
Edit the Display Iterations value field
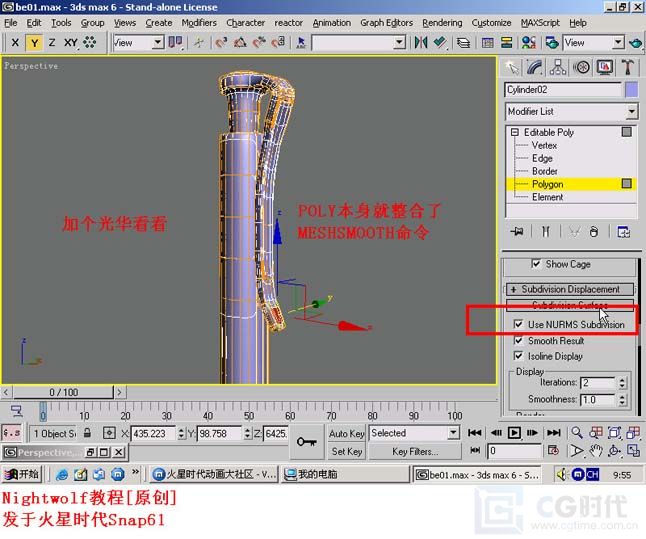(x=597, y=383)
